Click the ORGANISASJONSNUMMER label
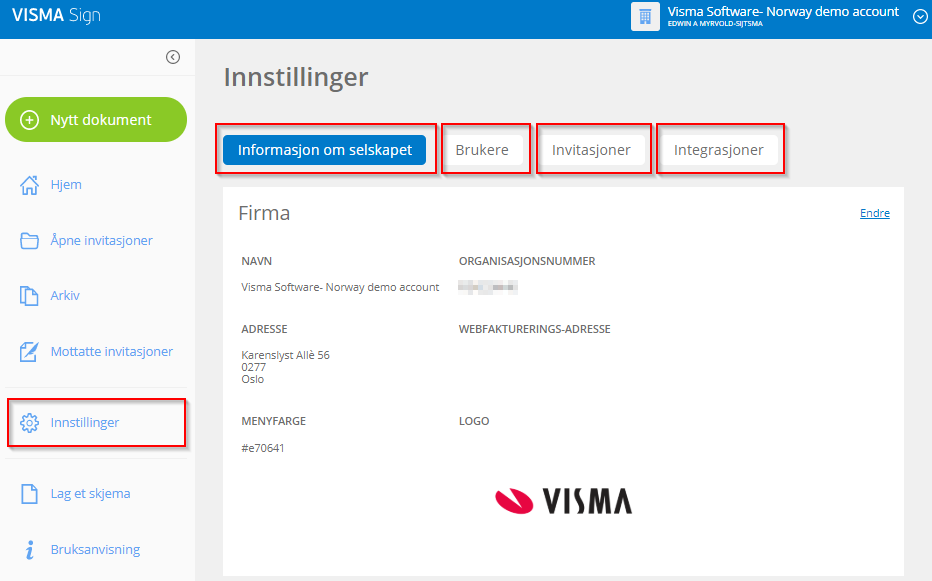 pos(527,261)
